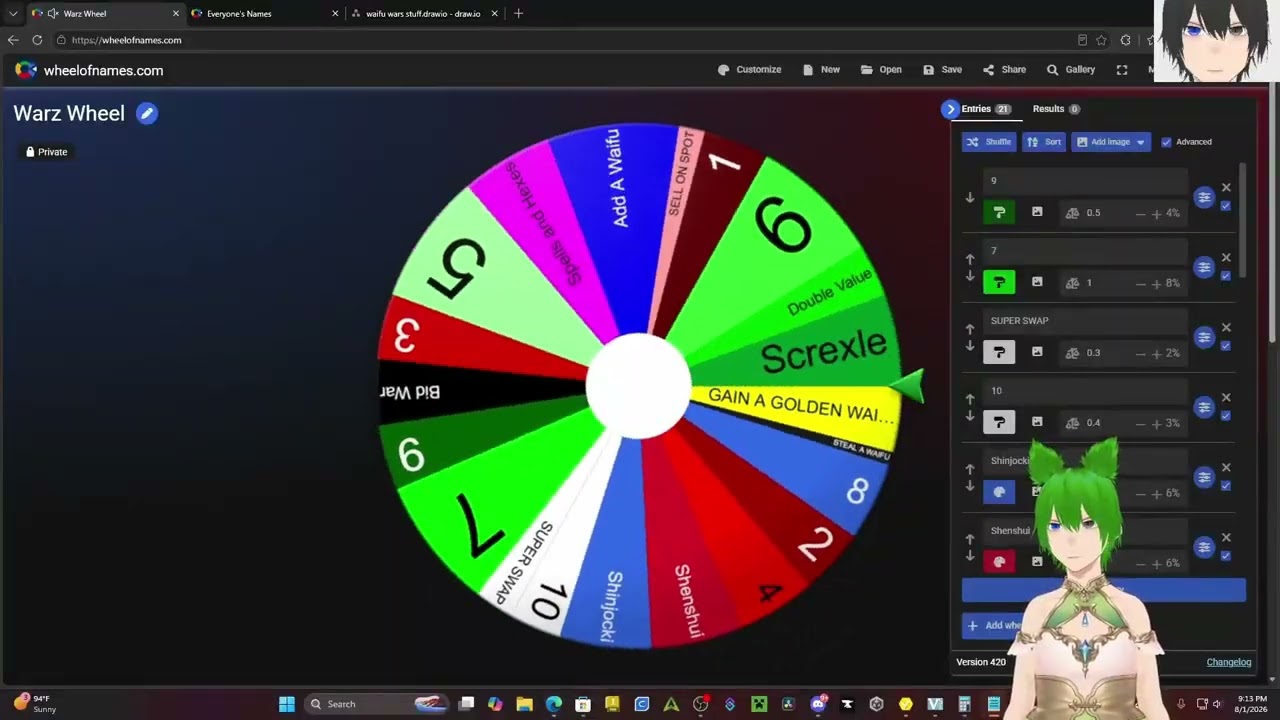
Task: Share the wheel
Action: click(x=1004, y=70)
